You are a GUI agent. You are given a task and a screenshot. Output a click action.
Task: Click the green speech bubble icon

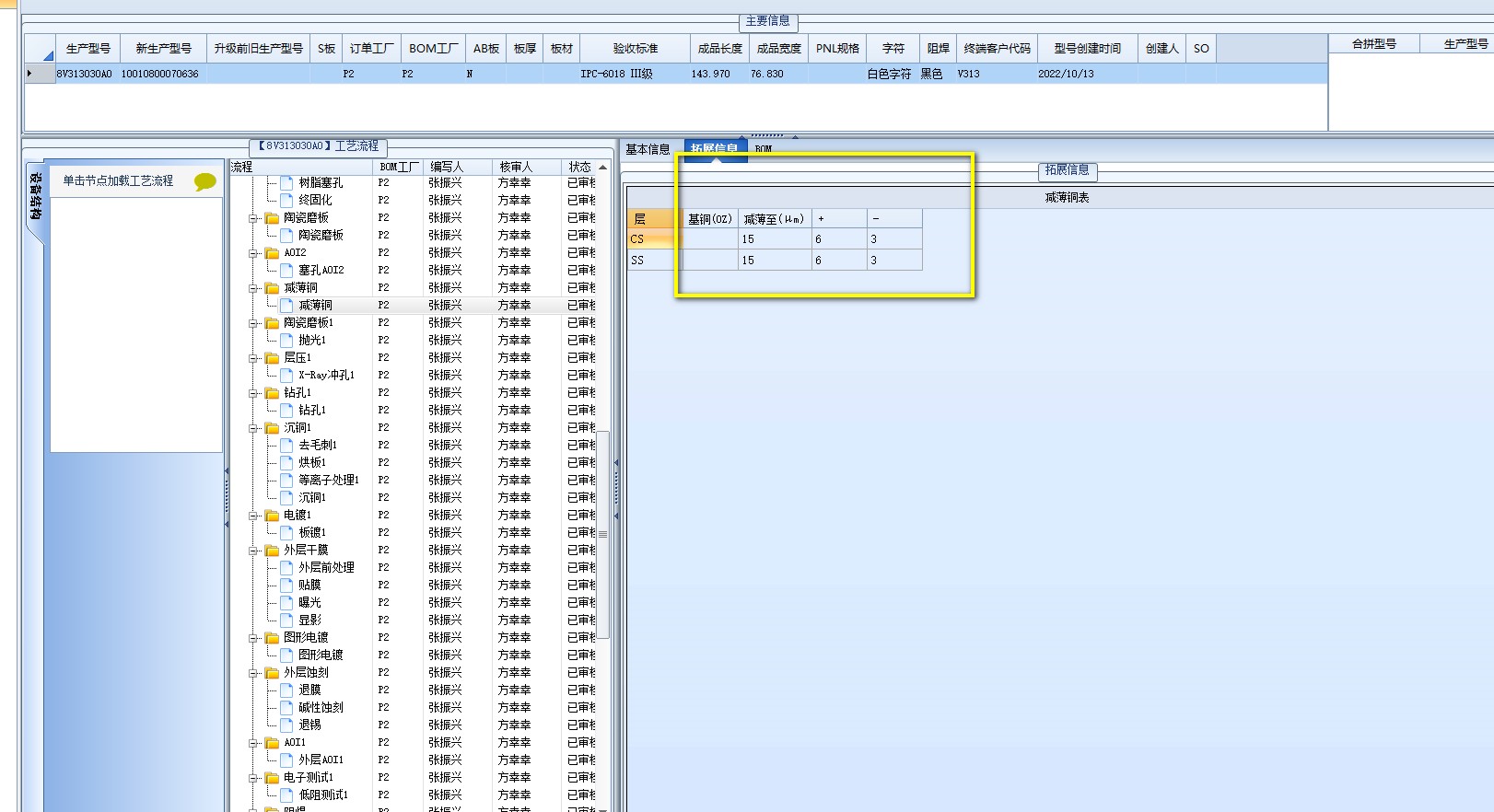(x=205, y=182)
